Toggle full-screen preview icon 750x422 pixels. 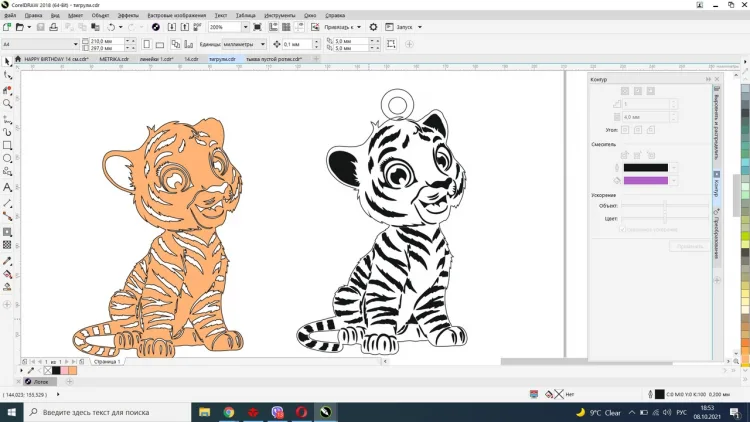(x=257, y=27)
